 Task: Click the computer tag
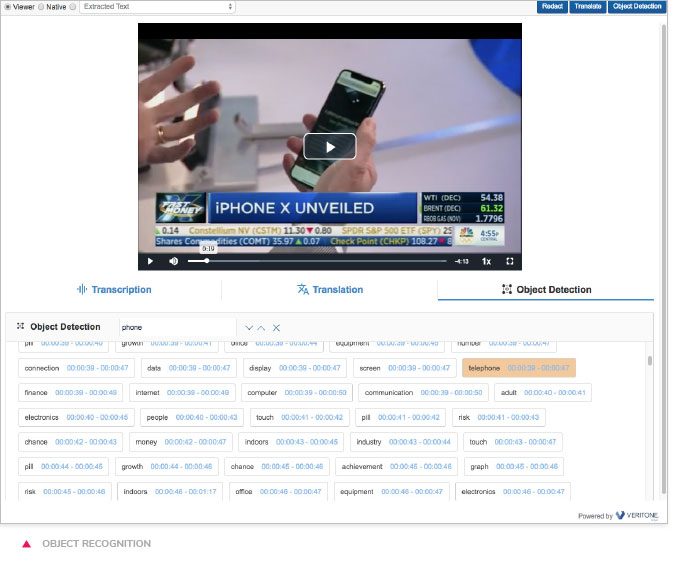click(x=297, y=393)
